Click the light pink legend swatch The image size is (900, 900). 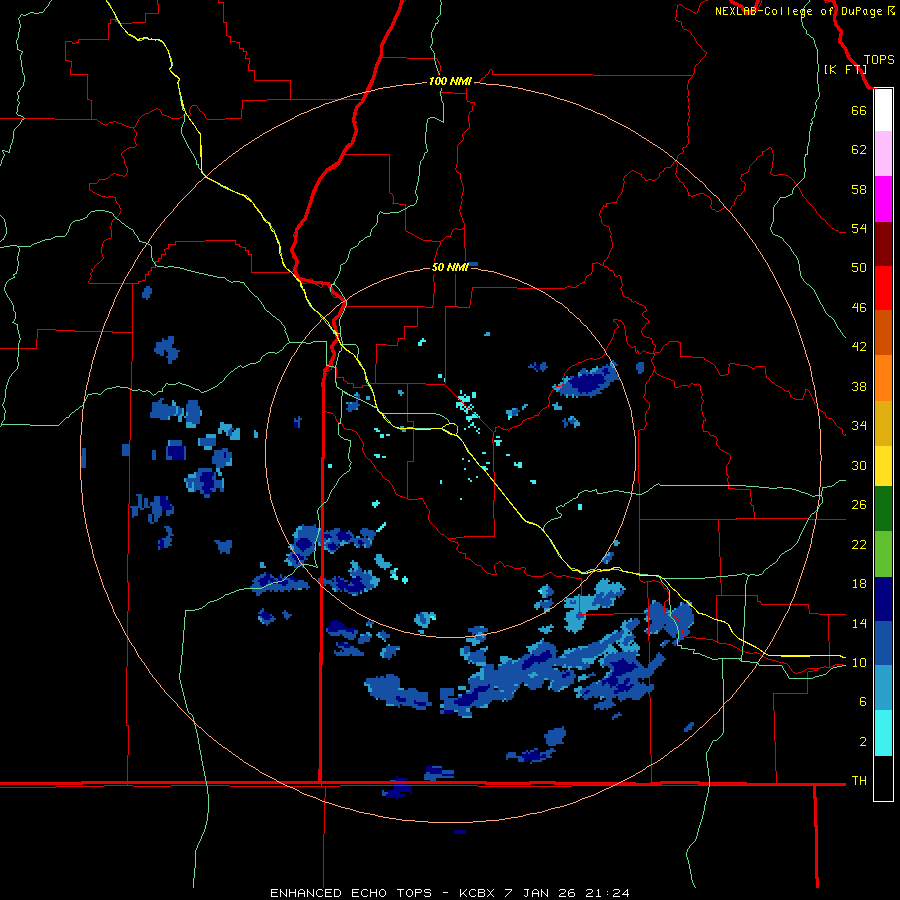(x=883, y=153)
